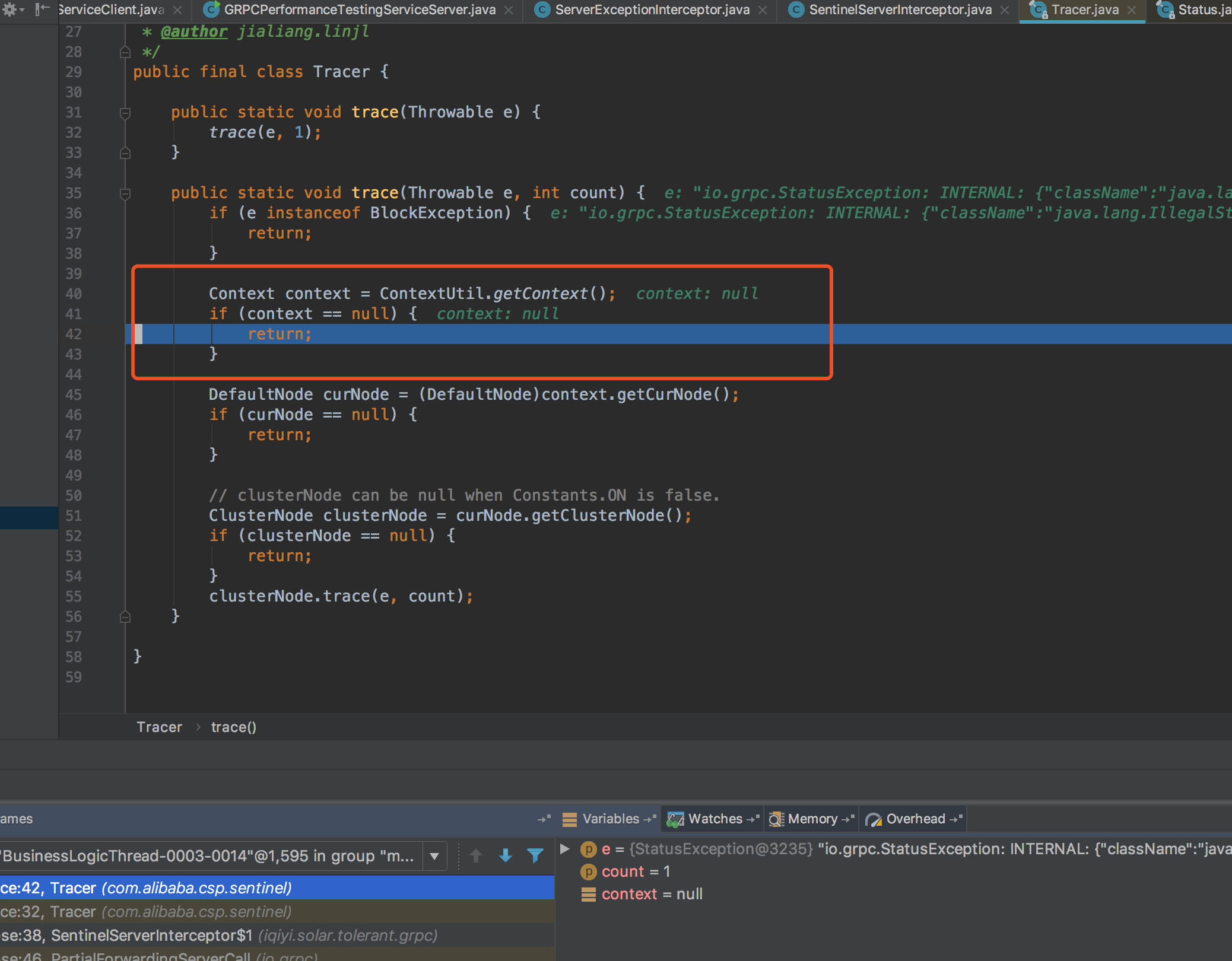Viewport: 1232px width, 961px height.
Task: Close the ServerExceptionInterceptor.java tab
Action: pyautogui.click(x=763, y=10)
